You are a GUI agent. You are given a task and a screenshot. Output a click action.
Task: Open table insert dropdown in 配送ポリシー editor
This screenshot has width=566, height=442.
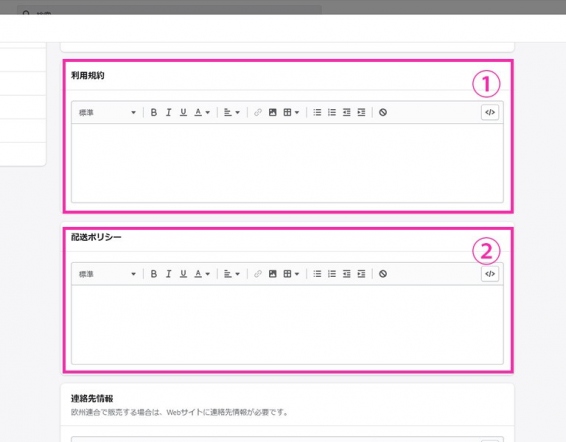(291, 274)
